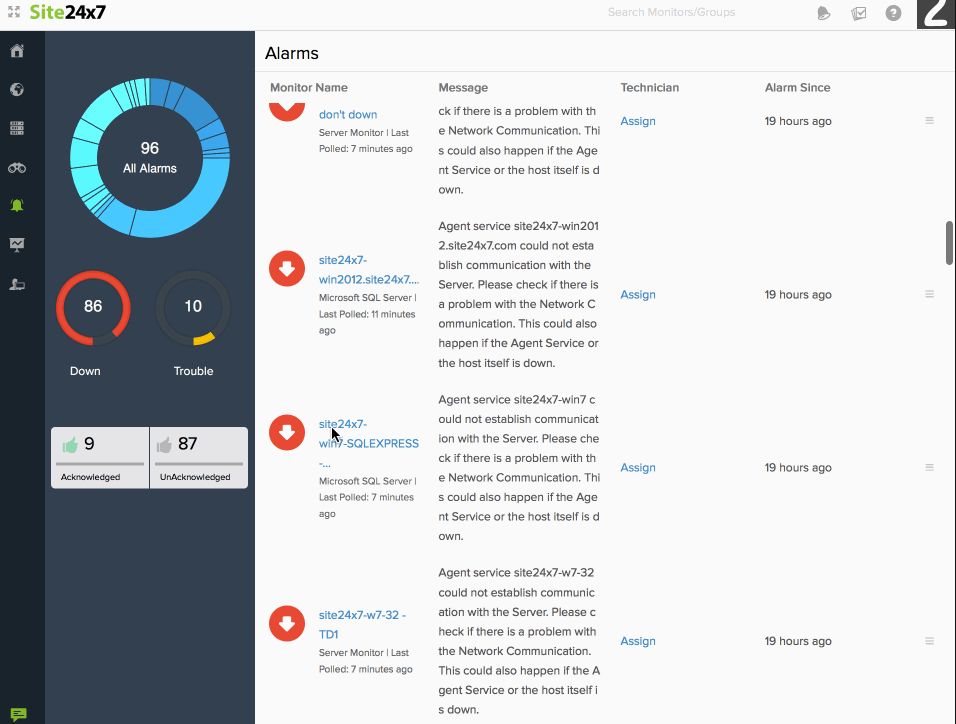Click "19 hours ago" in the site24x7-win7-SQLEXPRESS row
This screenshot has height=724, width=956.
[798, 467]
